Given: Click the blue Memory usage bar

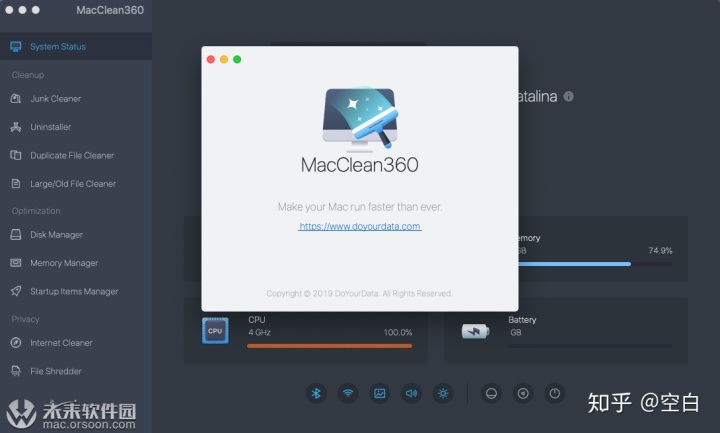Looking at the screenshot, I should pyautogui.click(x=574, y=264).
